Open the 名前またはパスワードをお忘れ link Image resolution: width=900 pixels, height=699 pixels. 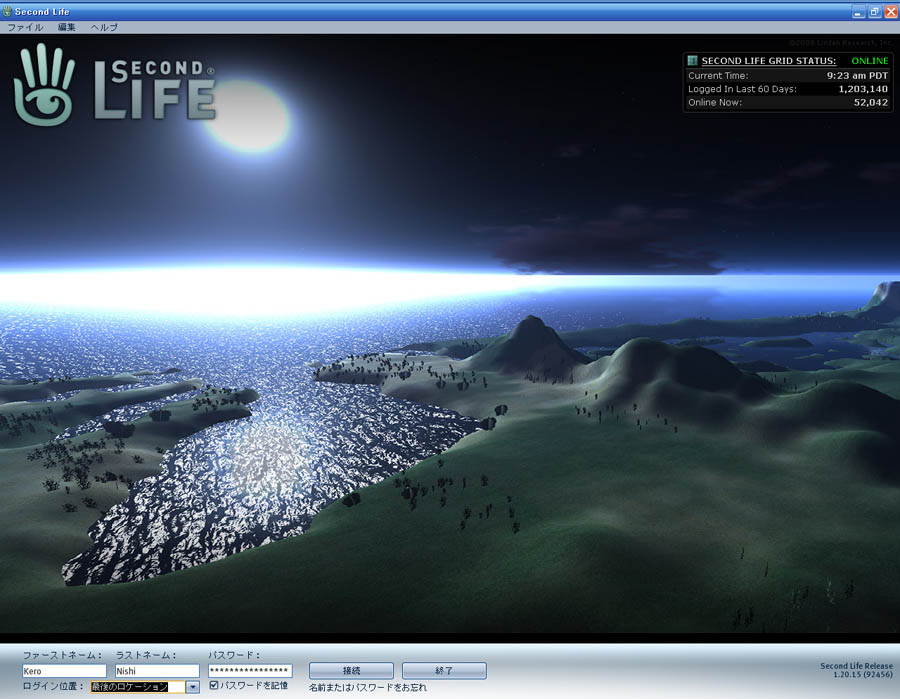(368, 687)
